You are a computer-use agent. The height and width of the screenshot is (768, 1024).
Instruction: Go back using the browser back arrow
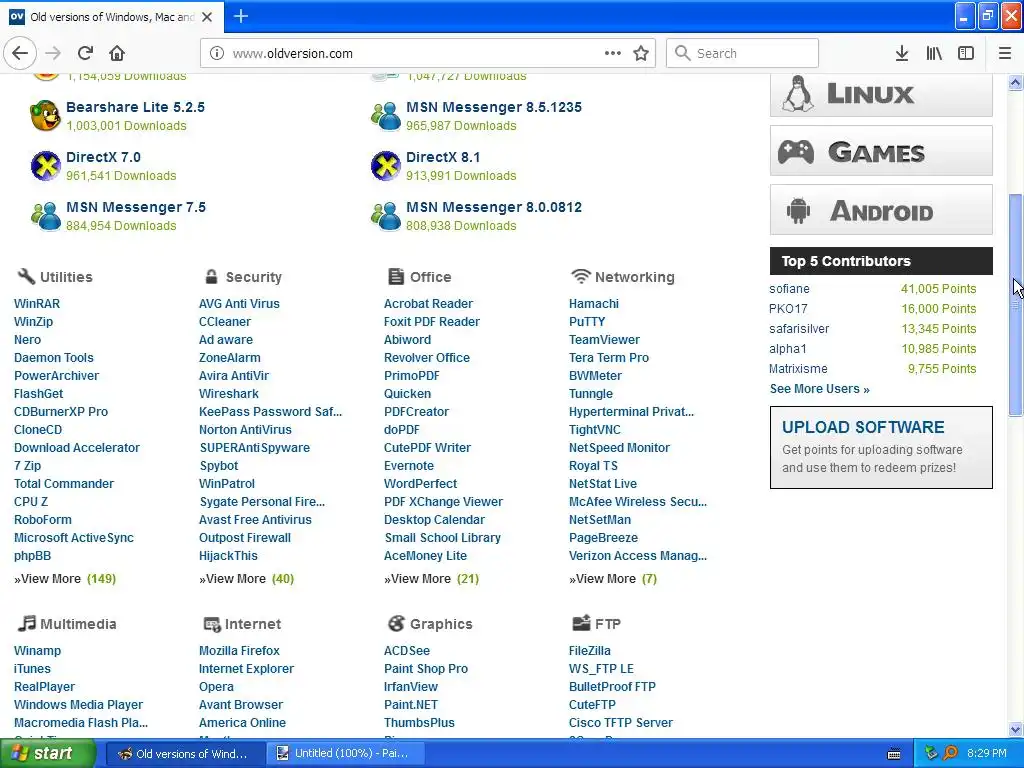(20, 53)
